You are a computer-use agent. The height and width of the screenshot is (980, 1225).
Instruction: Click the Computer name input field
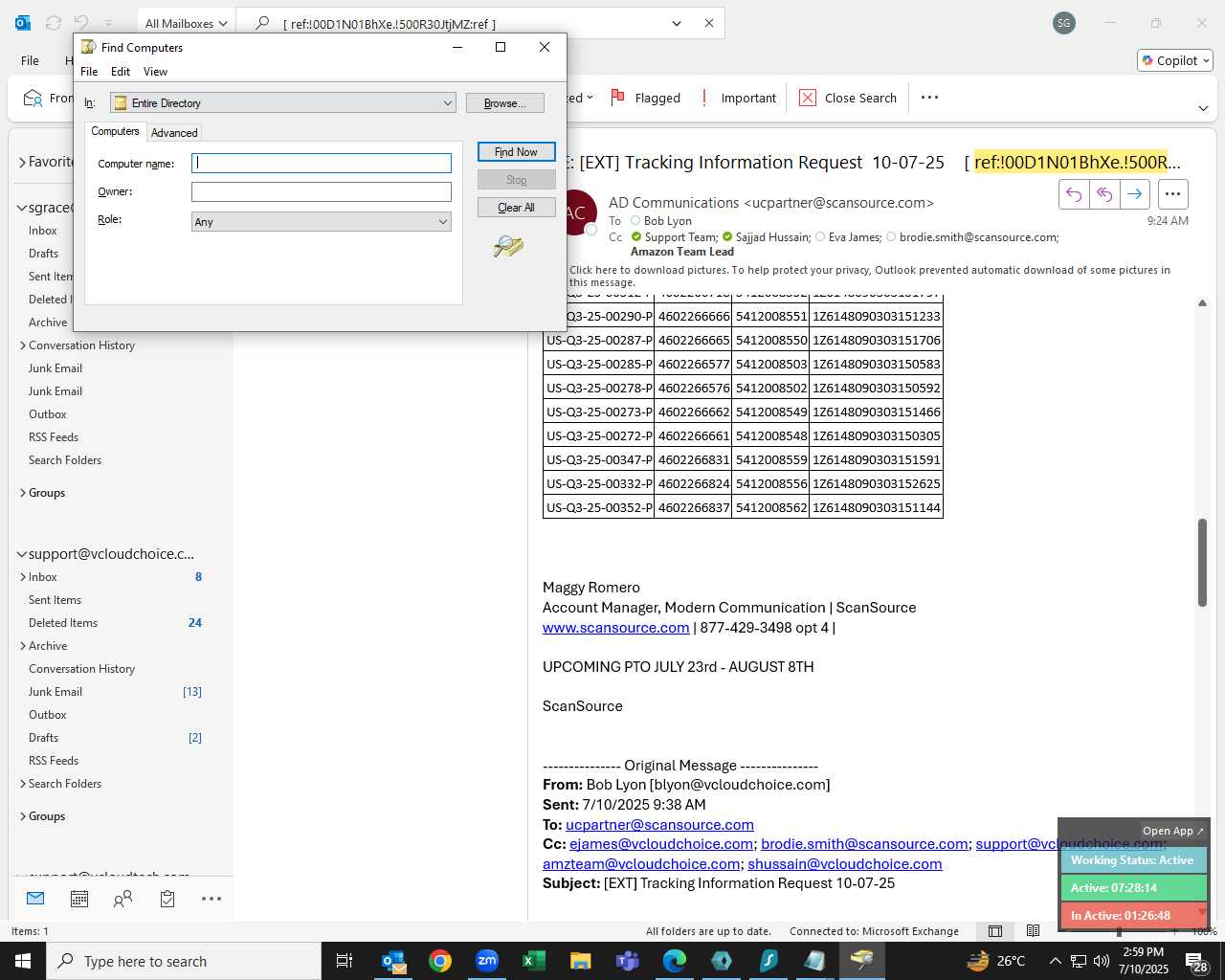click(322, 164)
